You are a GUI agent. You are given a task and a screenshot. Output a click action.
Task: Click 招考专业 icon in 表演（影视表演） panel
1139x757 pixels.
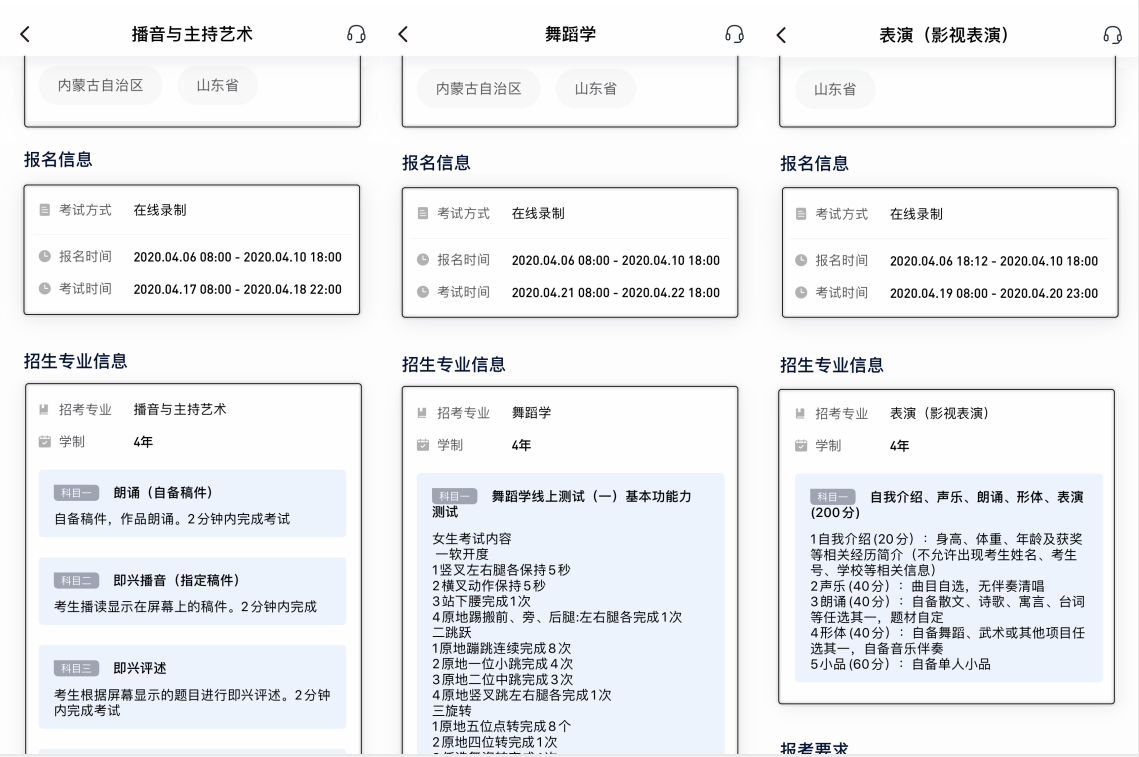pos(800,413)
